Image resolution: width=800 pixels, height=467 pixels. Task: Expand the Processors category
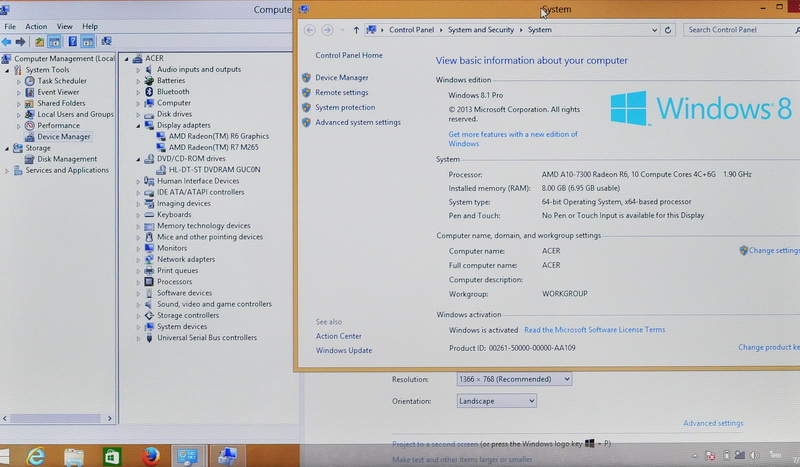[138, 282]
